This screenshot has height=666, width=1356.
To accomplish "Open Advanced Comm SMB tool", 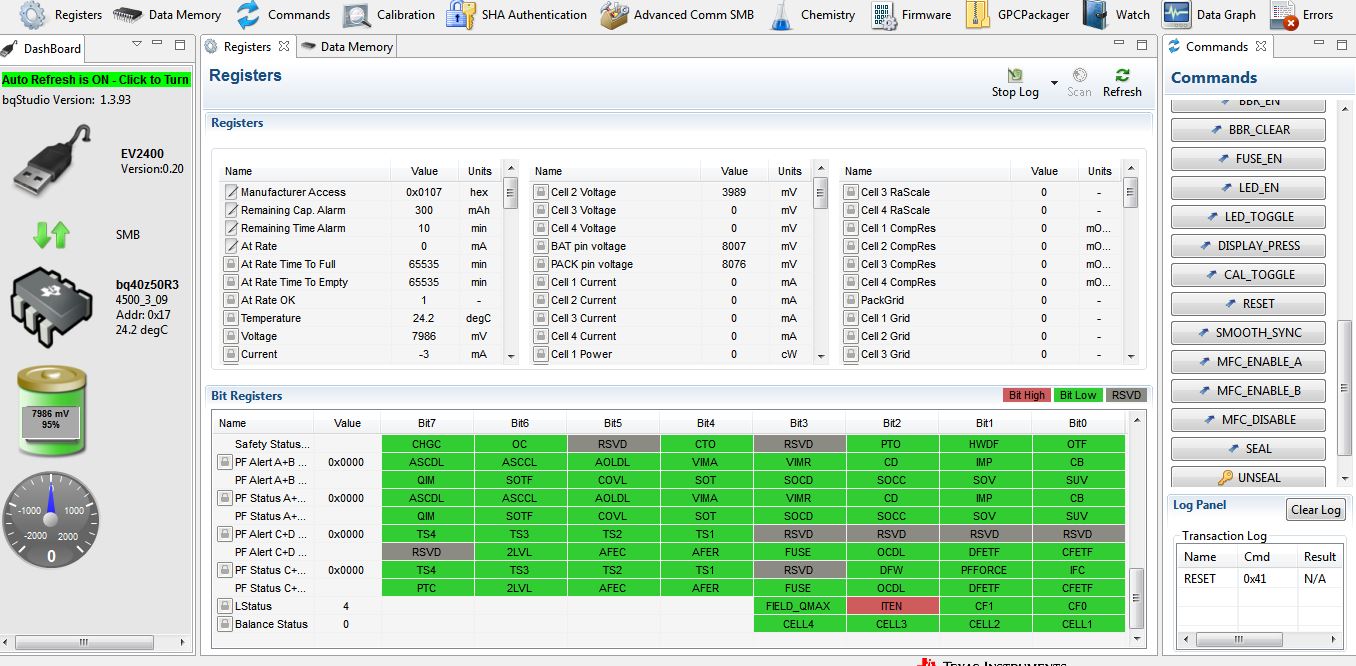I will click(x=677, y=15).
